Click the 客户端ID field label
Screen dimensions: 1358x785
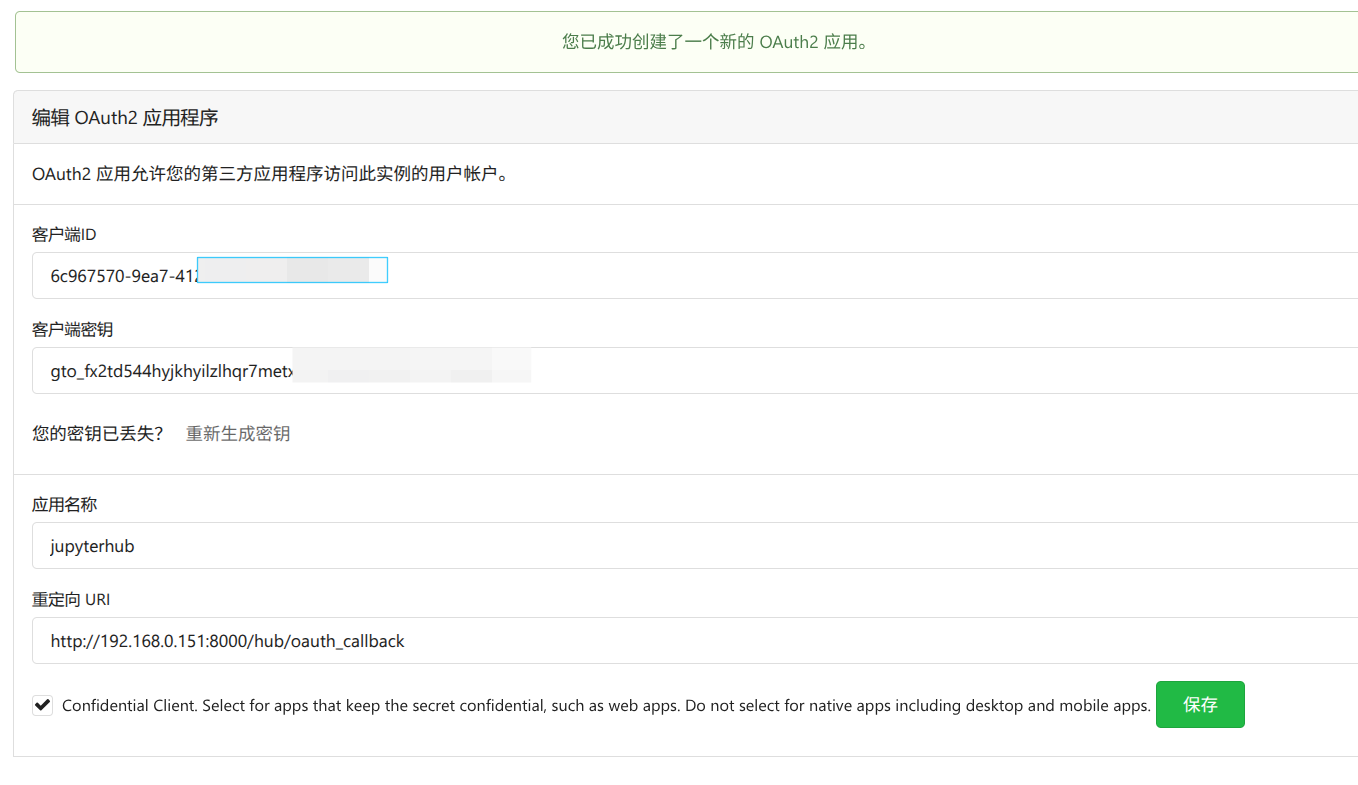click(x=64, y=234)
